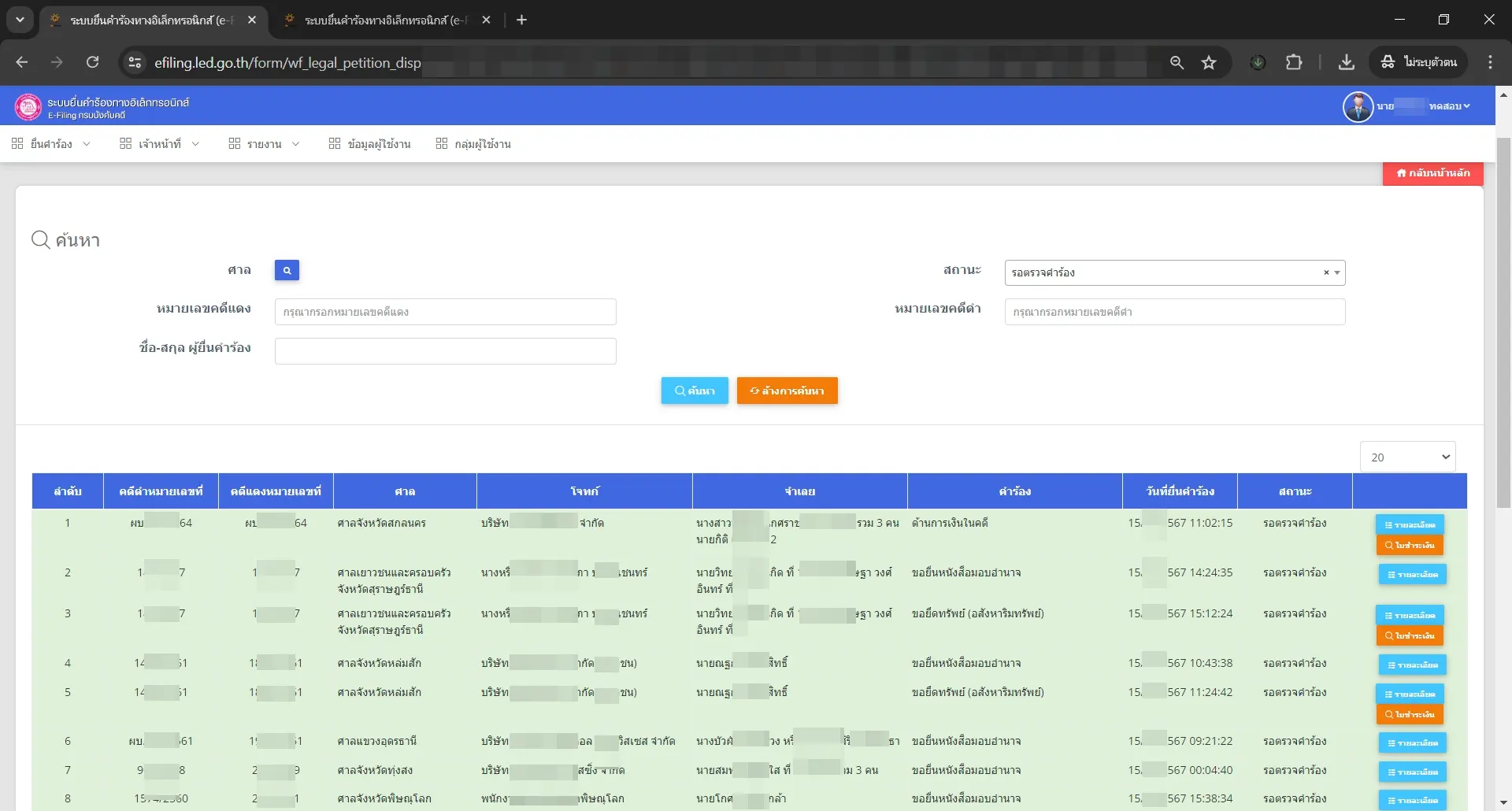
Task: Click the user avatar picture
Action: coord(1358,106)
